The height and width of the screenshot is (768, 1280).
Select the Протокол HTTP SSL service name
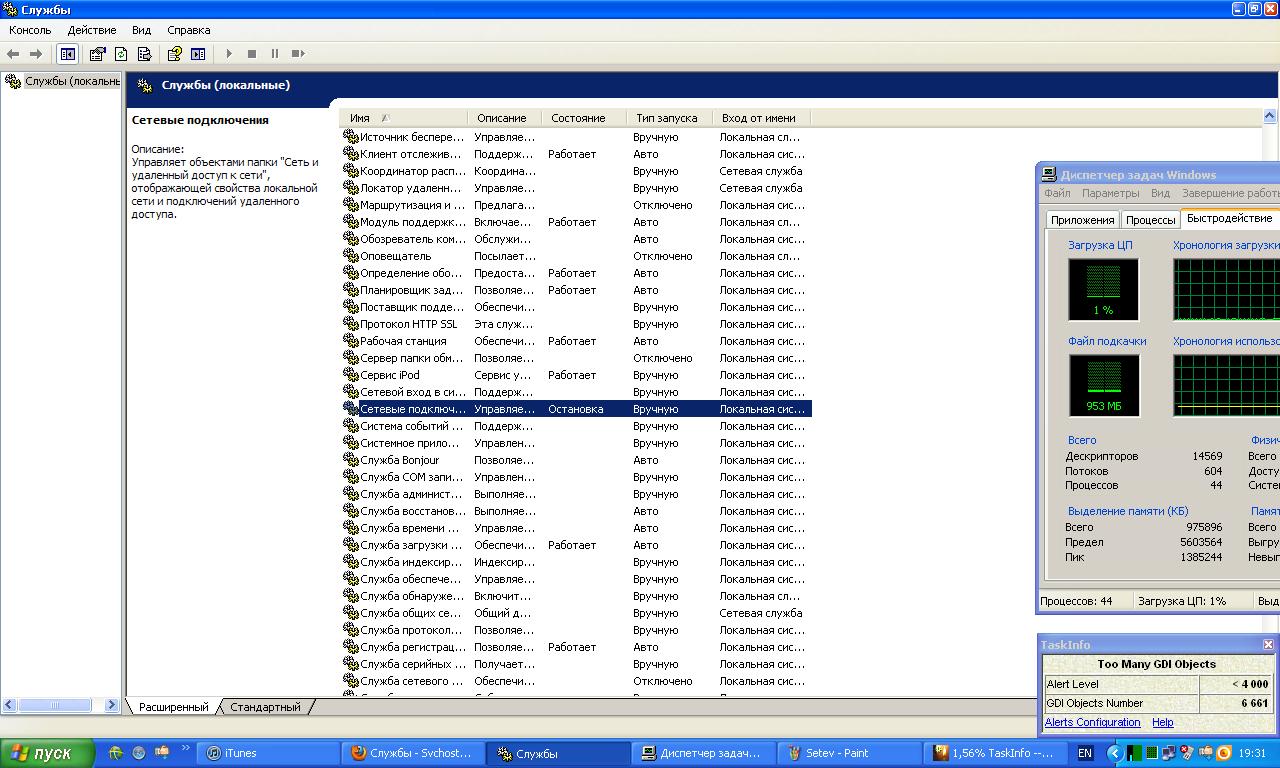point(409,324)
